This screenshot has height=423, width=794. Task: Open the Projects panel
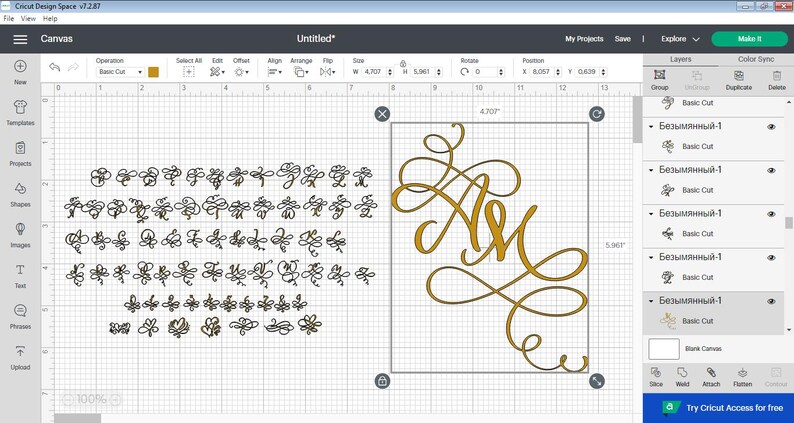pyautogui.click(x=20, y=153)
